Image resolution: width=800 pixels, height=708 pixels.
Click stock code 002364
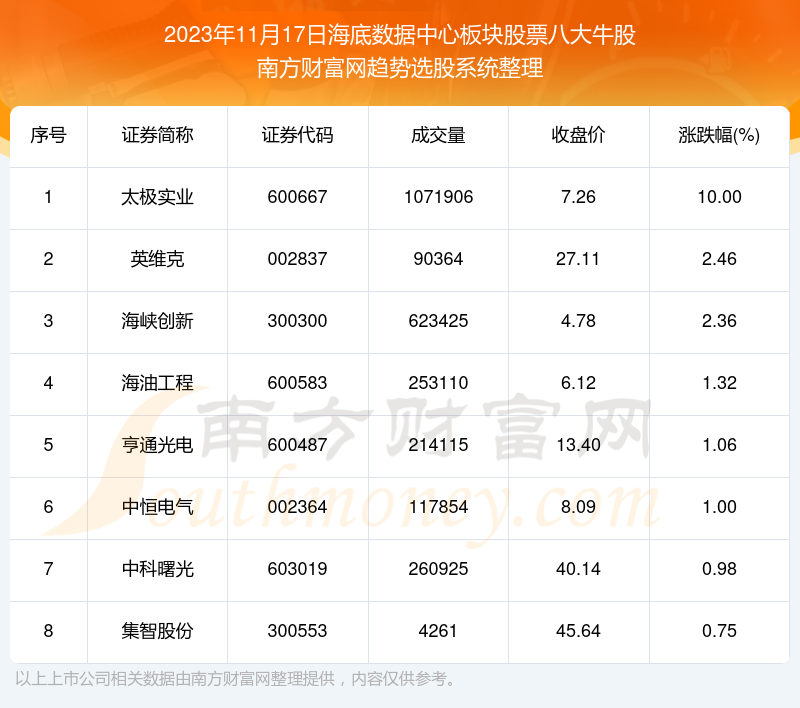[x=297, y=507]
